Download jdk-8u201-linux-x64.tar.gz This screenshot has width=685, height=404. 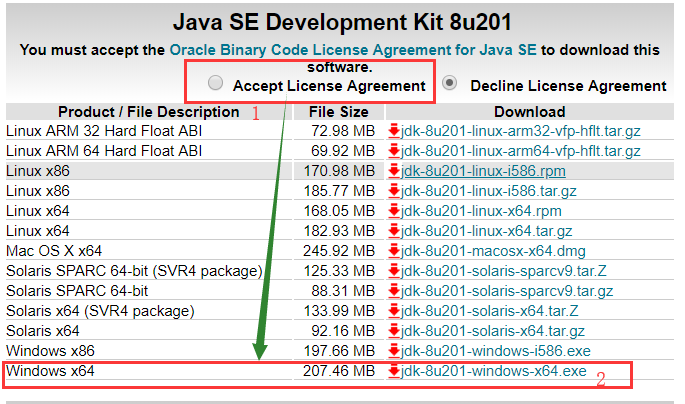487,231
